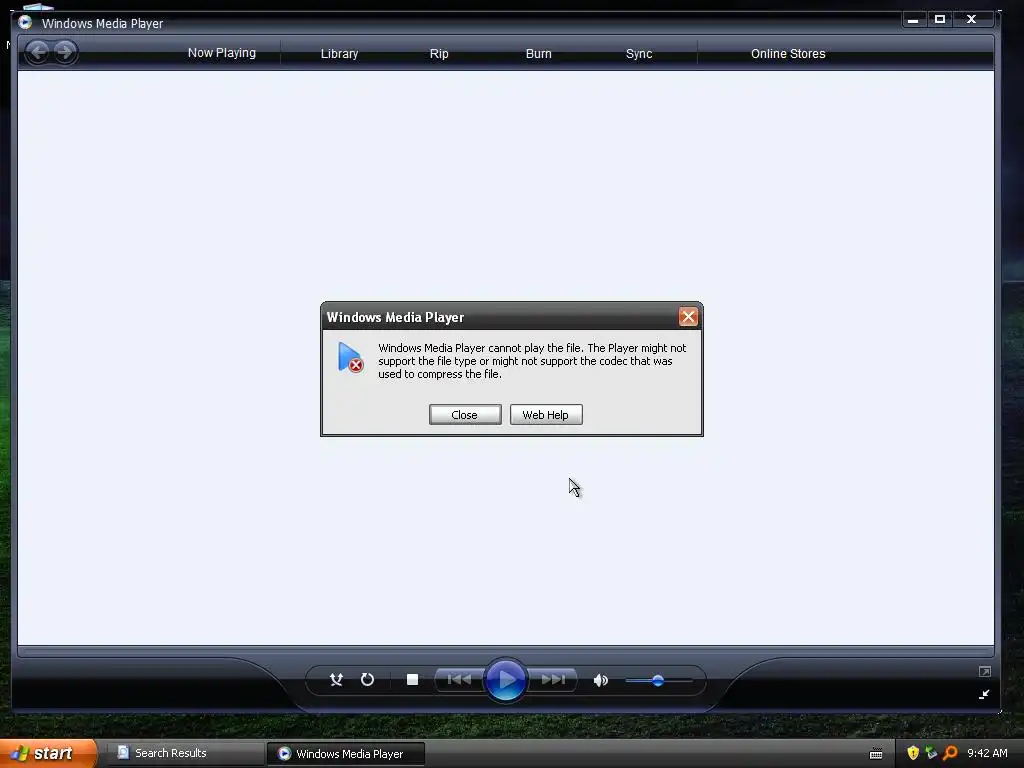The image size is (1024, 768).
Task: Click the error message text in the dialog
Action: pyautogui.click(x=532, y=361)
